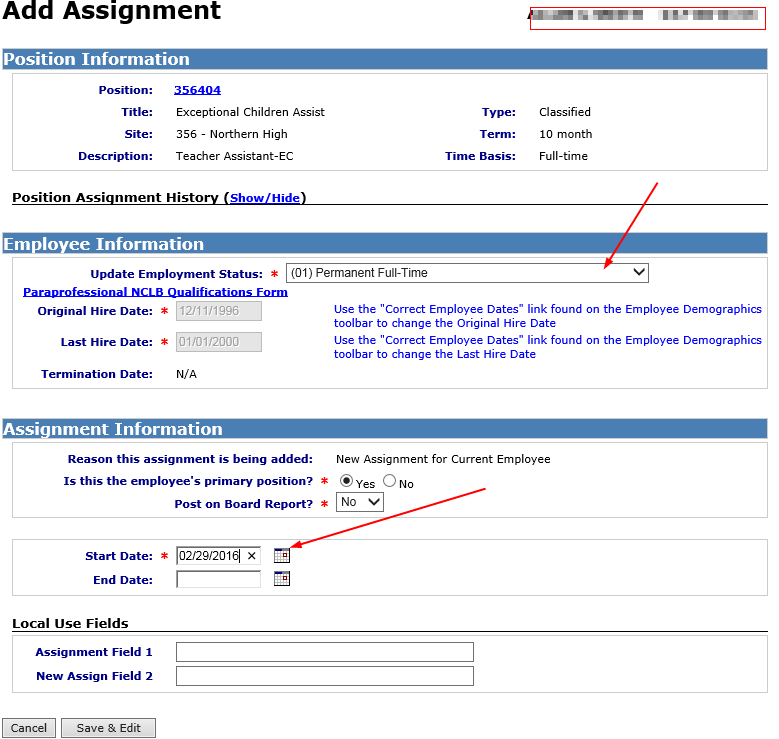Open position 356404 link
Image resolution: width=779 pixels, height=739 pixels.
point(197,90)
